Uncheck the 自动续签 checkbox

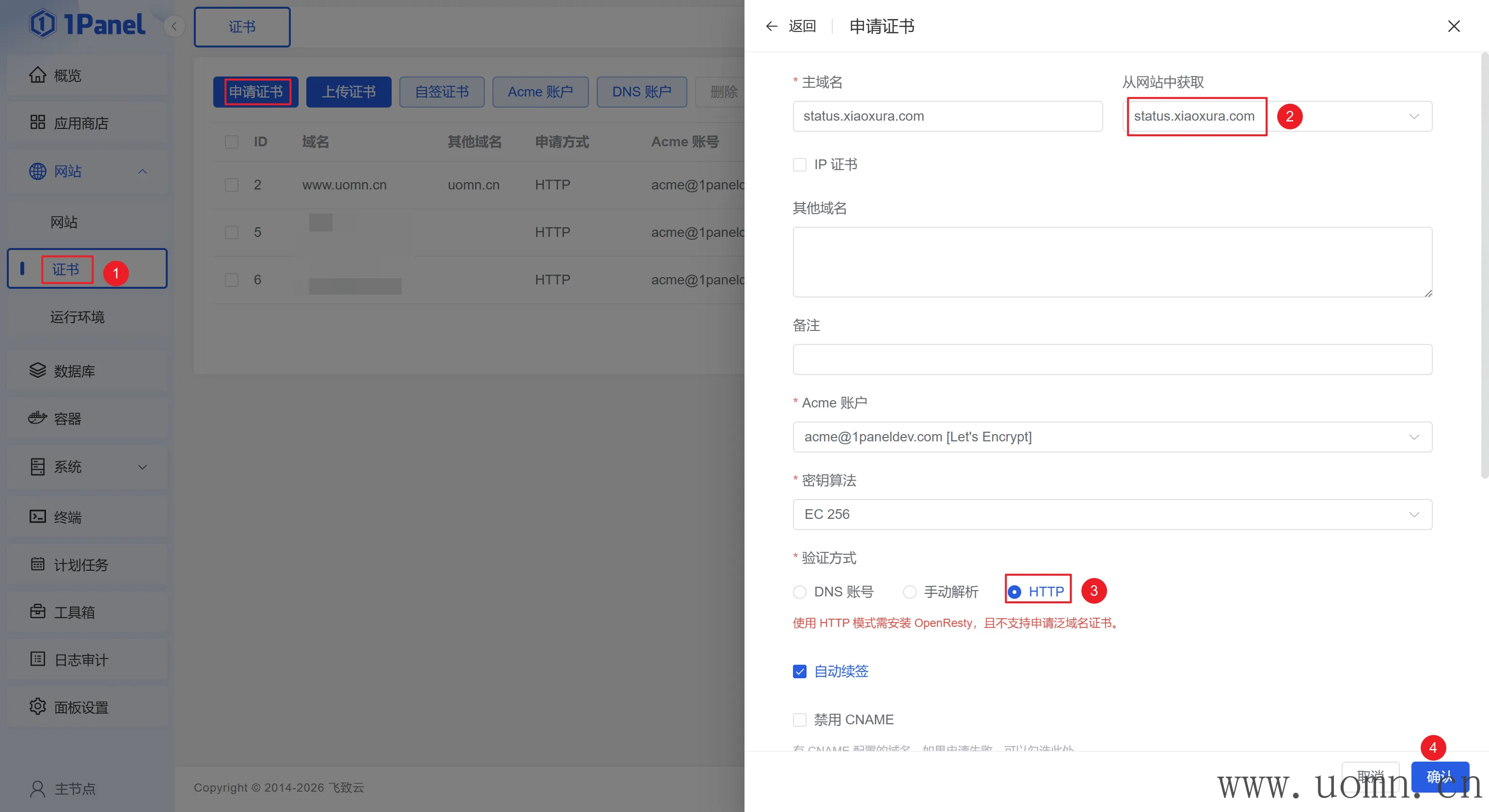pos(799,671)
